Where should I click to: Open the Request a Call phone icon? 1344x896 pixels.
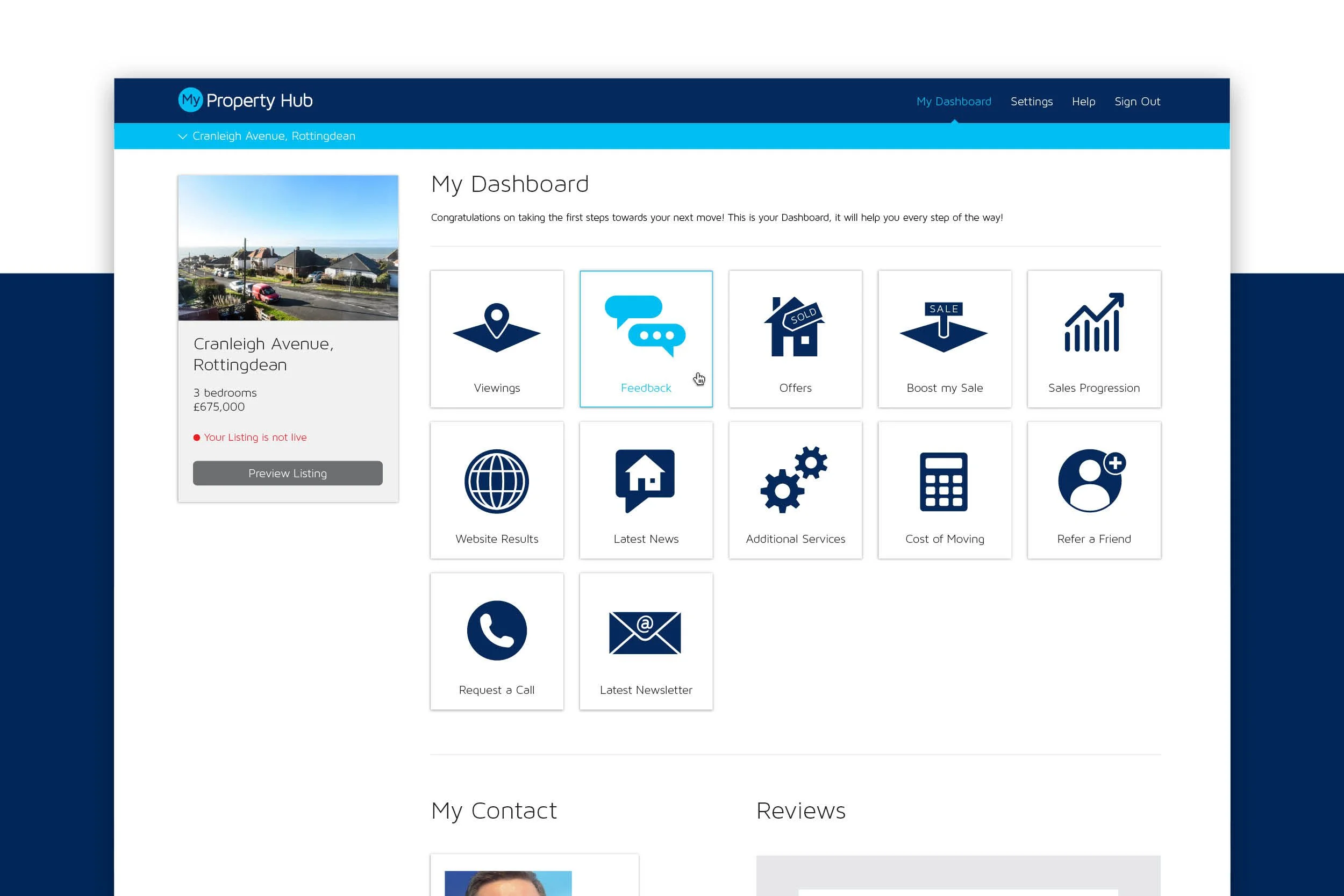pos(497,630)
